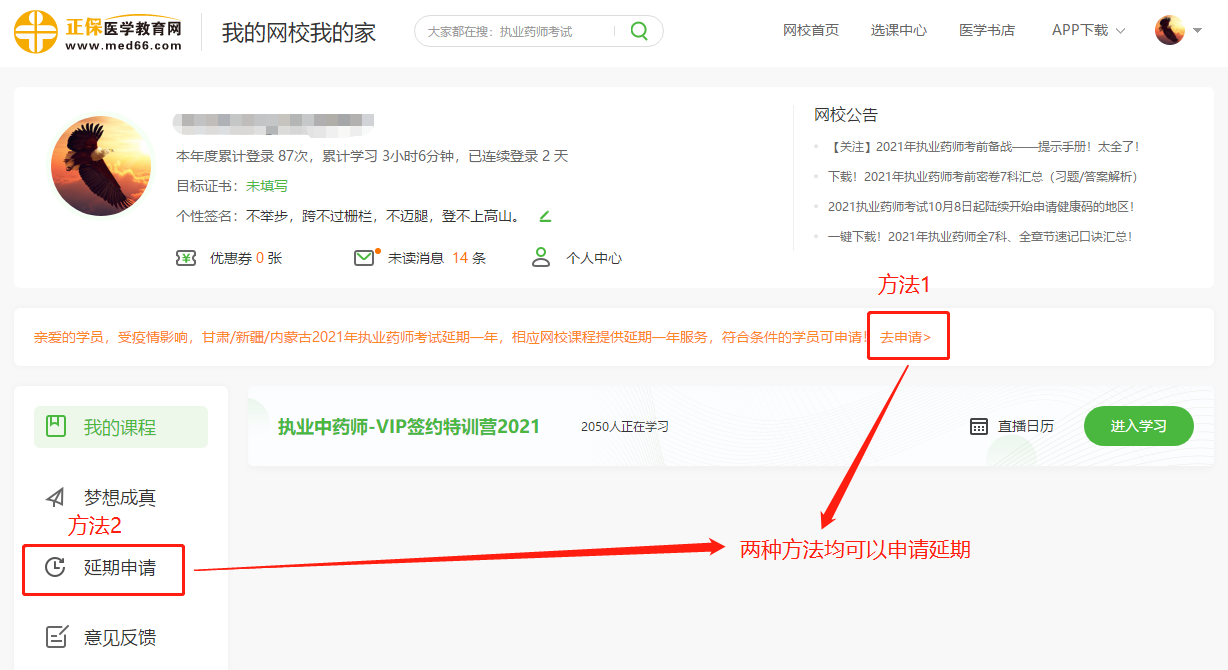The height and width of the screenshot is (670, 1228).
Task: Open the user avatar dropdown arrow
Action: pyautogui.click(x=1198, y=31)
